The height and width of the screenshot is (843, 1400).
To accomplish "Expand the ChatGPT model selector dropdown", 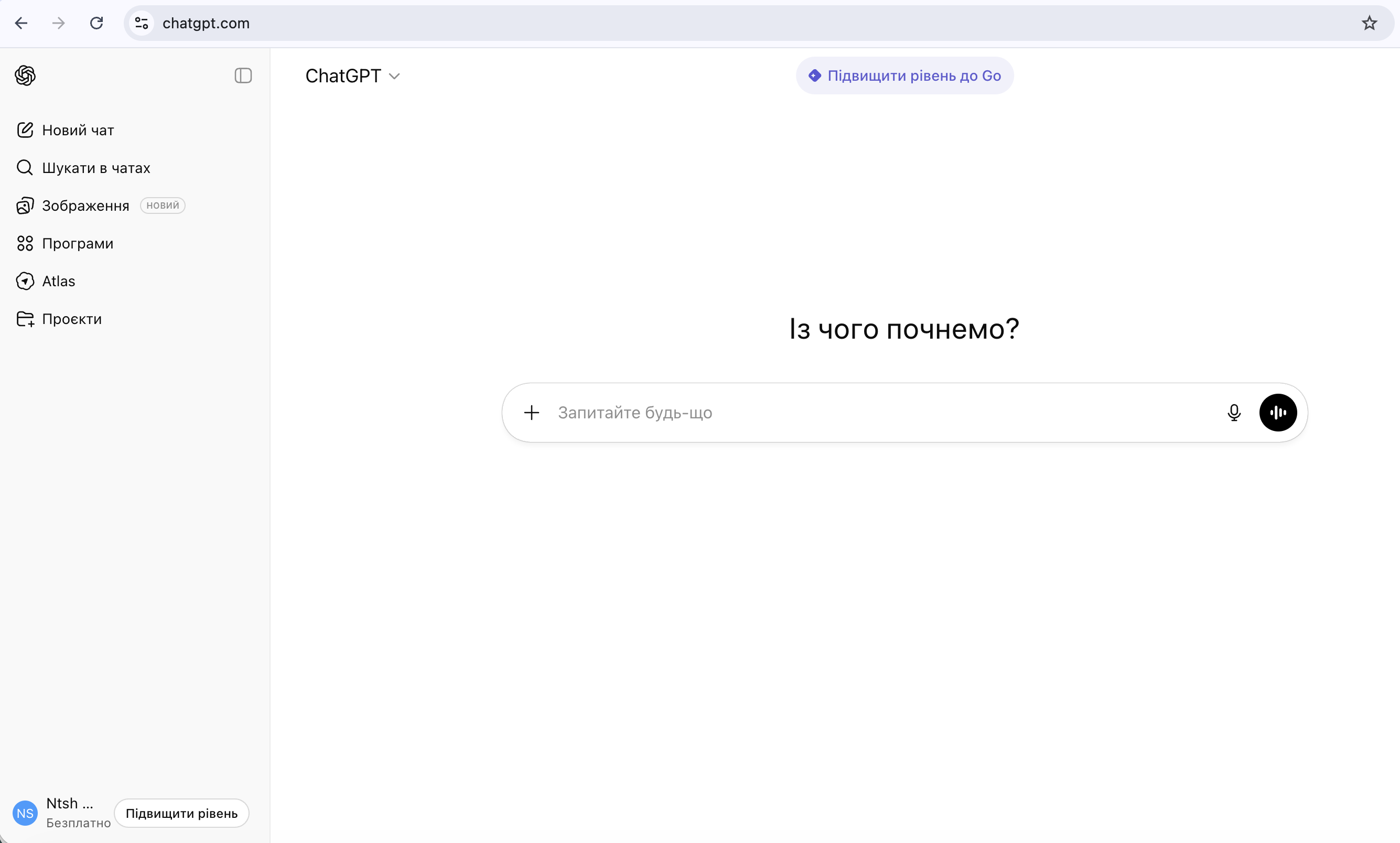I will pos(352,75).
